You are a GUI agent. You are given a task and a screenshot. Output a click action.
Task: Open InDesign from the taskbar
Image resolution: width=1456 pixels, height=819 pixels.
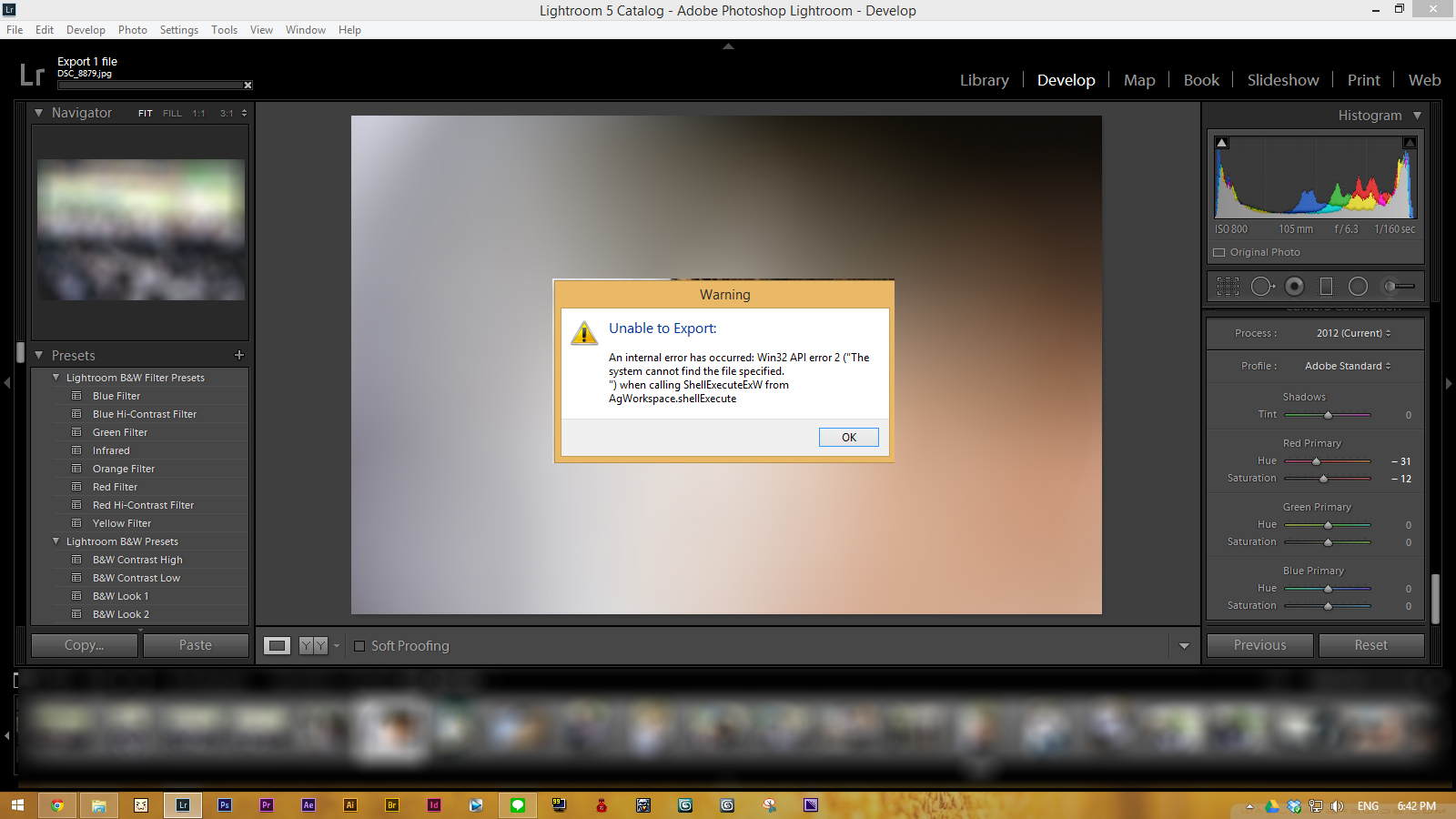434,805
